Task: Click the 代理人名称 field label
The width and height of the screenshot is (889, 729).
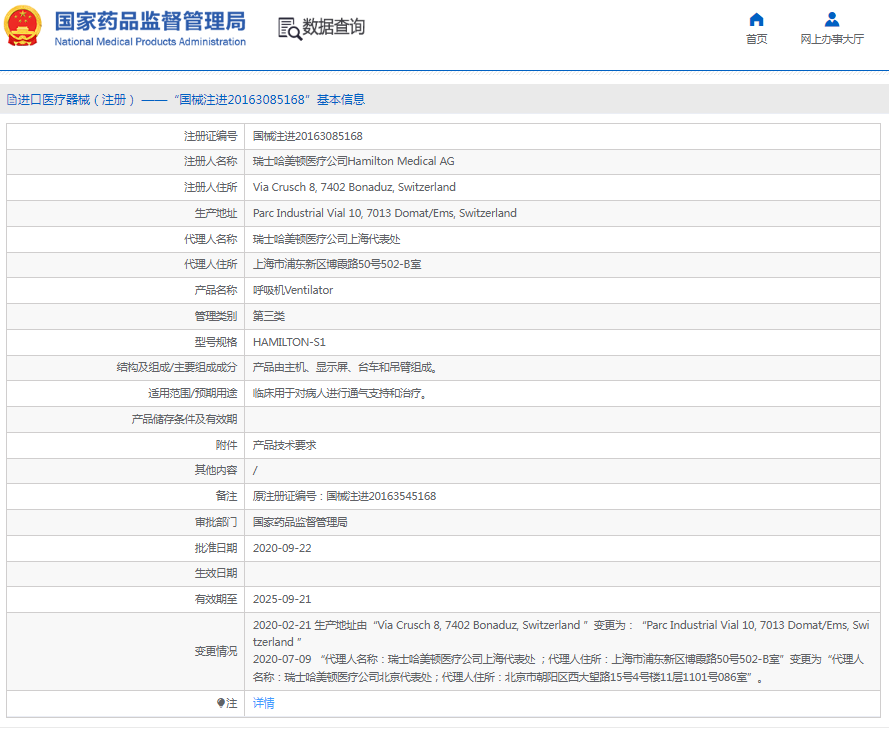Action: click(x=210, y=239)
